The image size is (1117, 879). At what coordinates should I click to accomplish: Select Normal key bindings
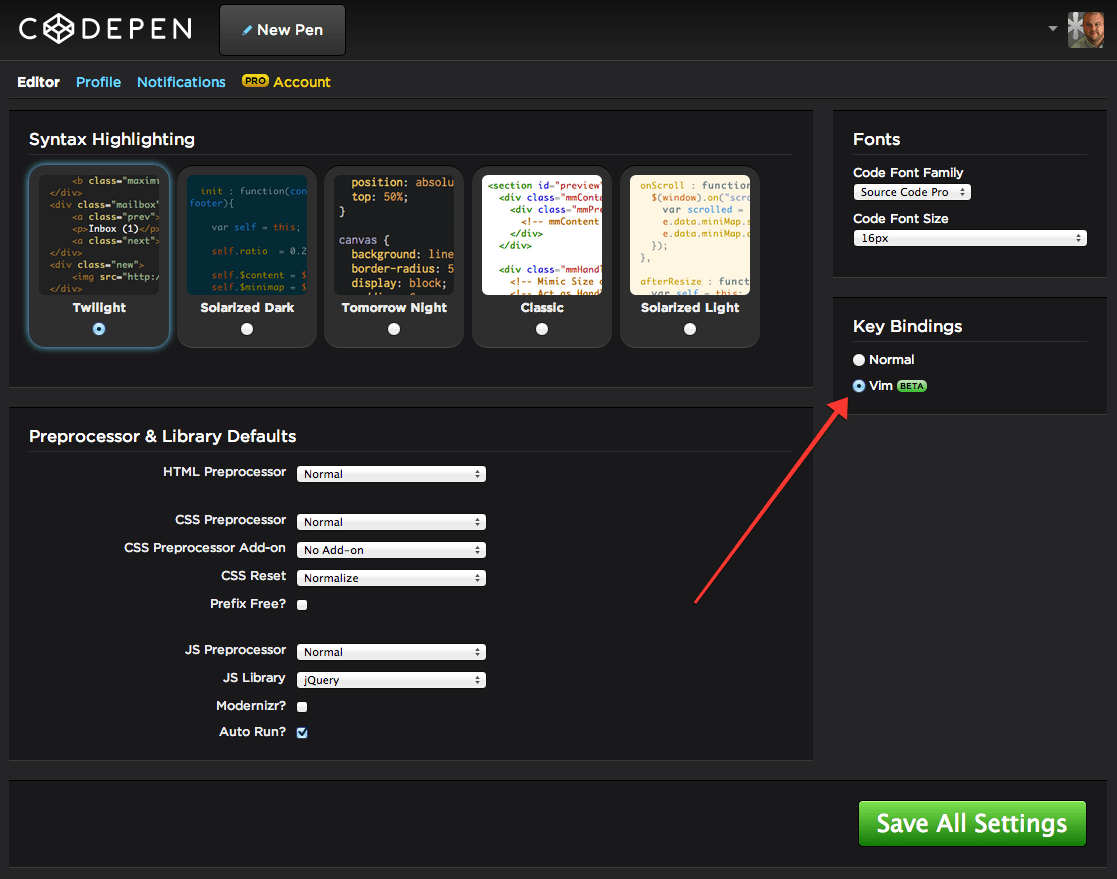858,359
